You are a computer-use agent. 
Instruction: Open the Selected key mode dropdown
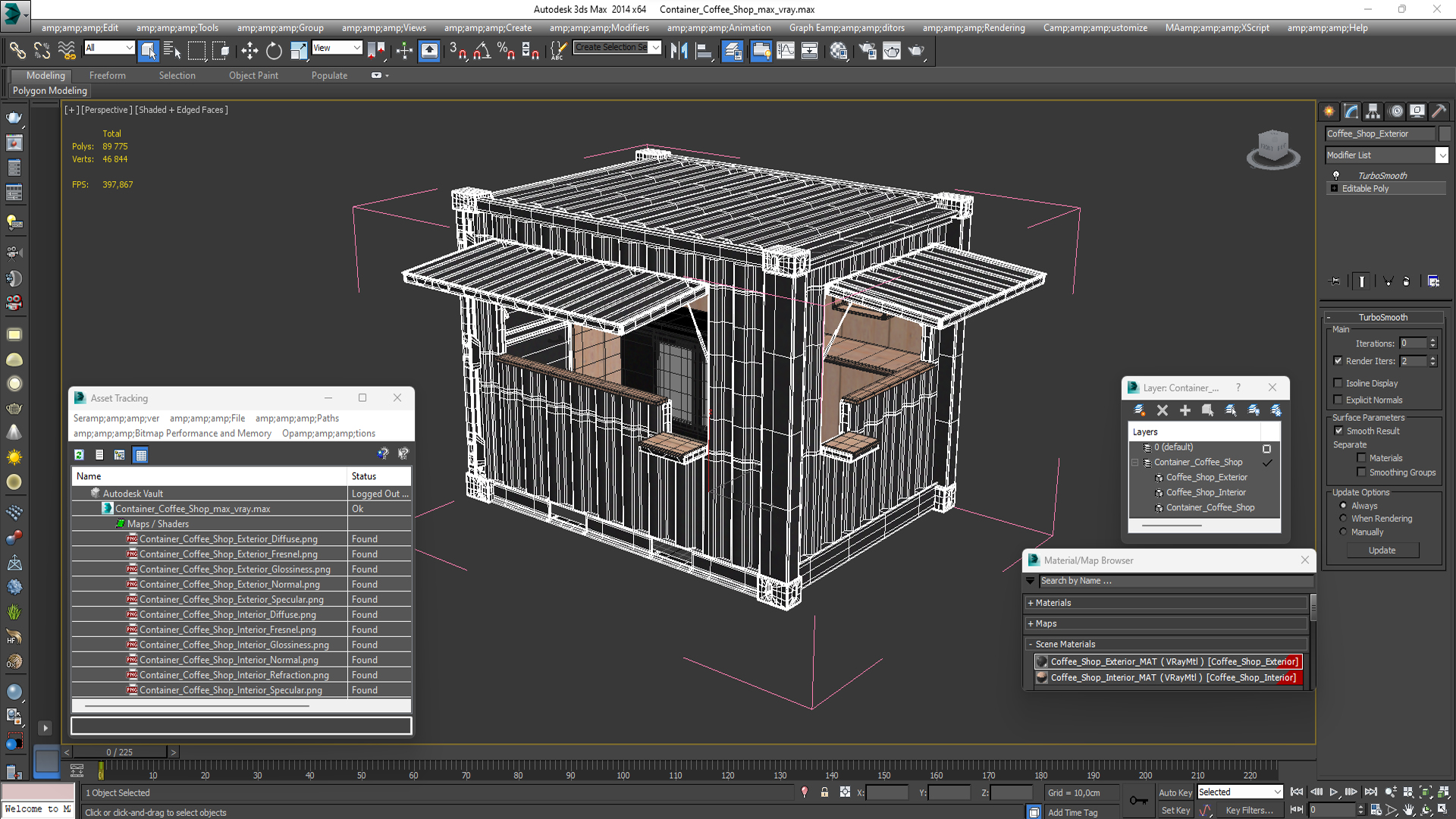click(x=1240, y=792)
